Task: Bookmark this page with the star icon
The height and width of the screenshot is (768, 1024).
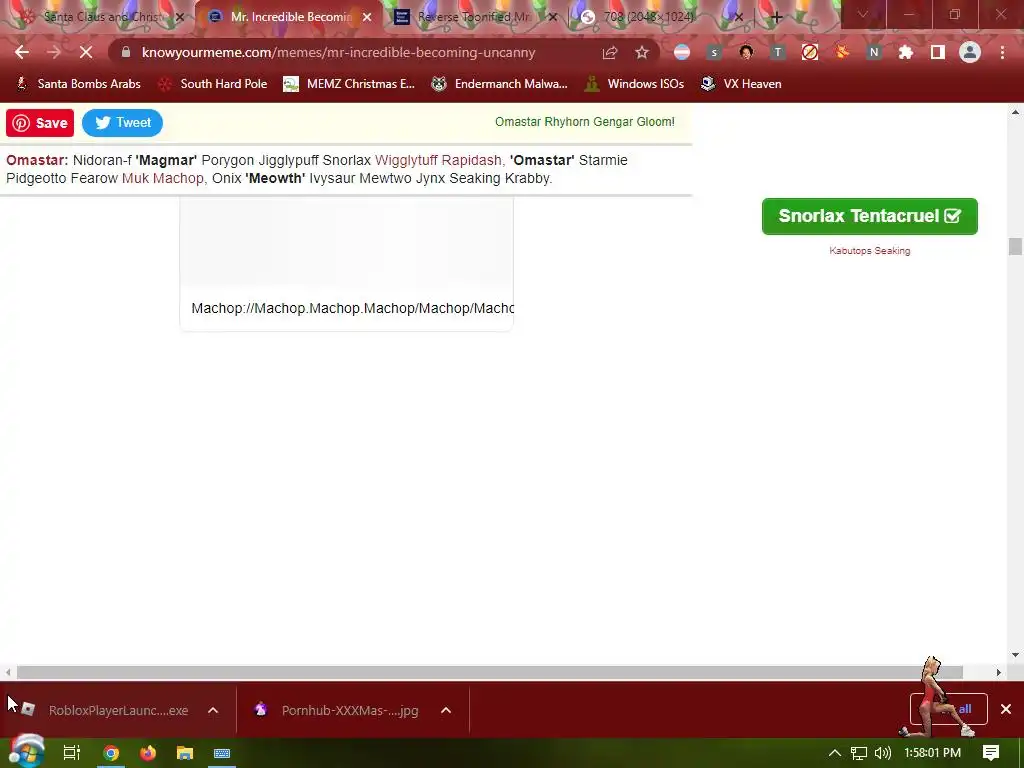Action: click(642, 52)
